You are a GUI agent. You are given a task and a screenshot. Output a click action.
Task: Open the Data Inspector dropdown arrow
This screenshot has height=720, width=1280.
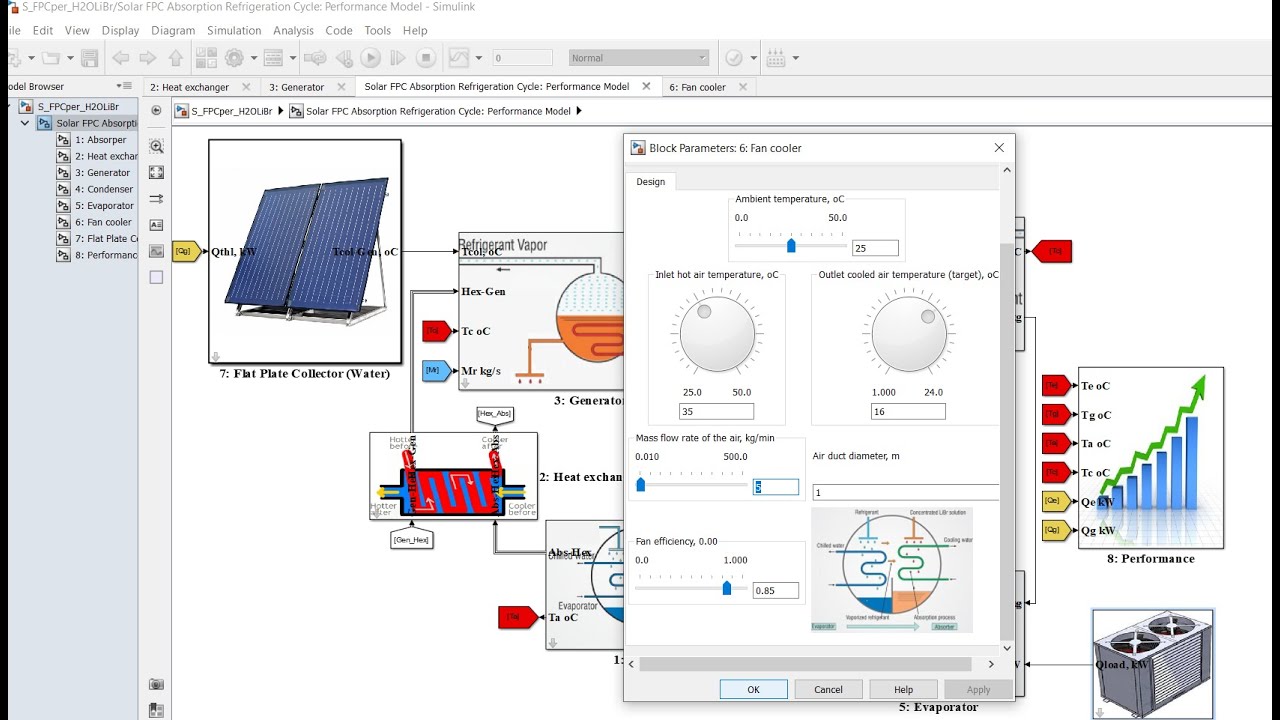coord(479,58)
